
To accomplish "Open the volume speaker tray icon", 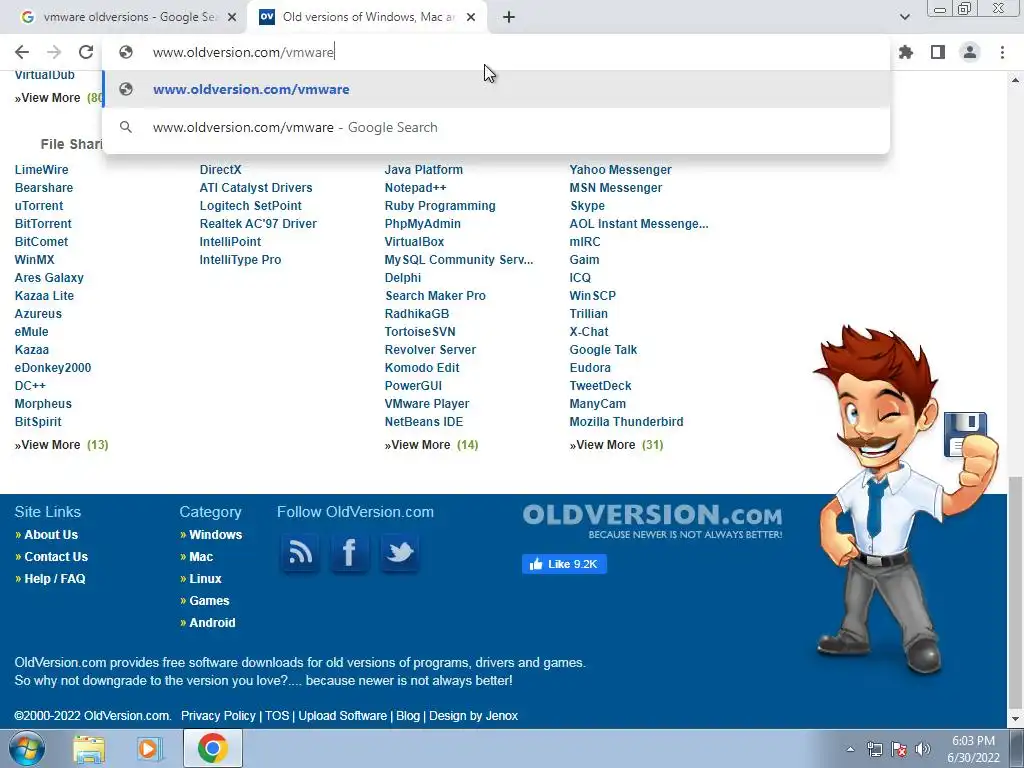I will click(923, 749).
